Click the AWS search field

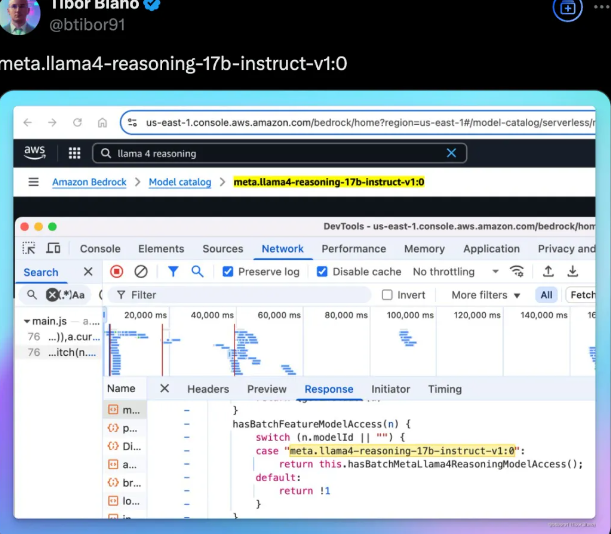(x=279, y=153)
